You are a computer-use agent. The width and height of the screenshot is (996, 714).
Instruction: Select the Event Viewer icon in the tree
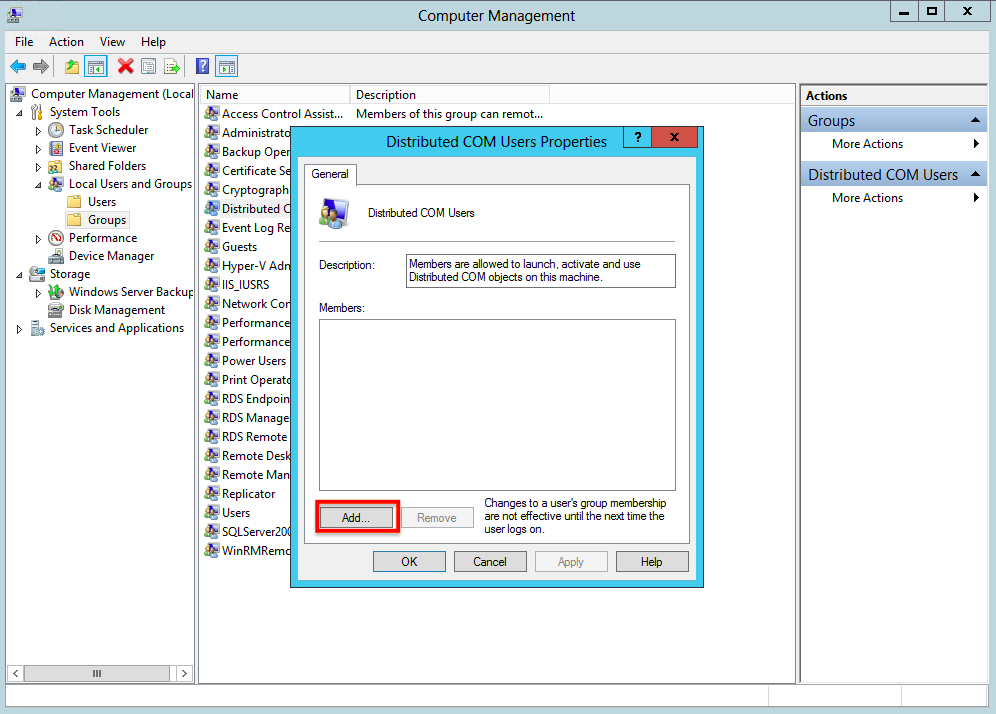point(57,148)
